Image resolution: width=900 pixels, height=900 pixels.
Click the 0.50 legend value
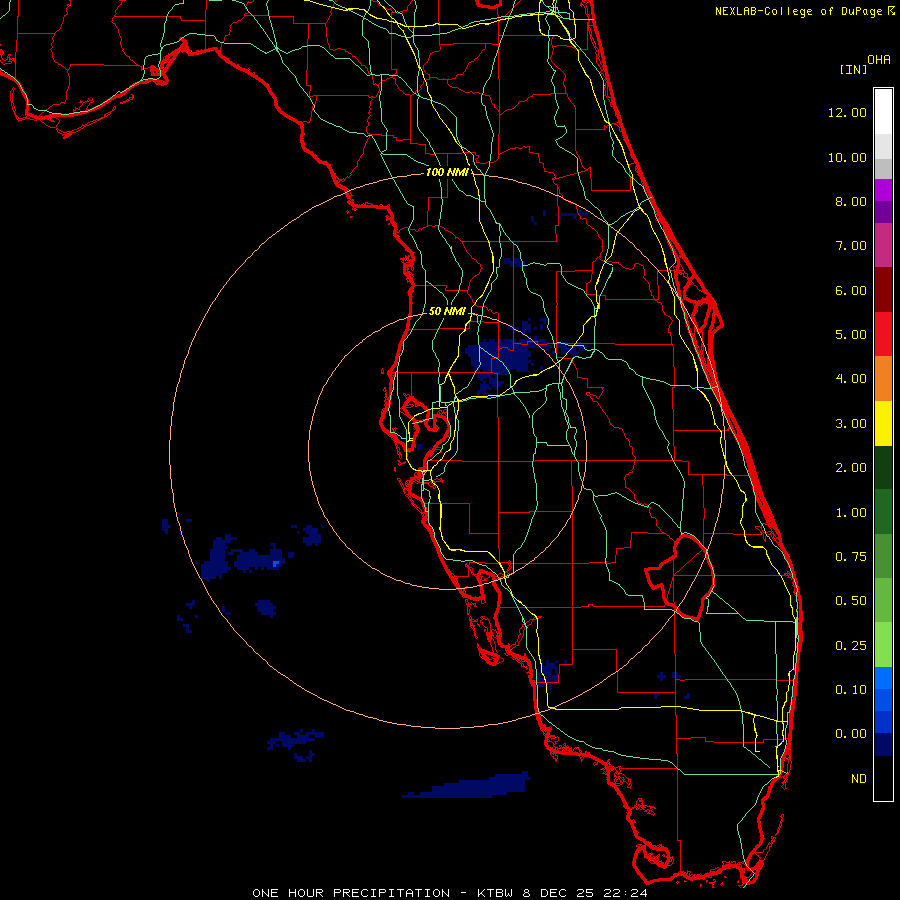851,601
